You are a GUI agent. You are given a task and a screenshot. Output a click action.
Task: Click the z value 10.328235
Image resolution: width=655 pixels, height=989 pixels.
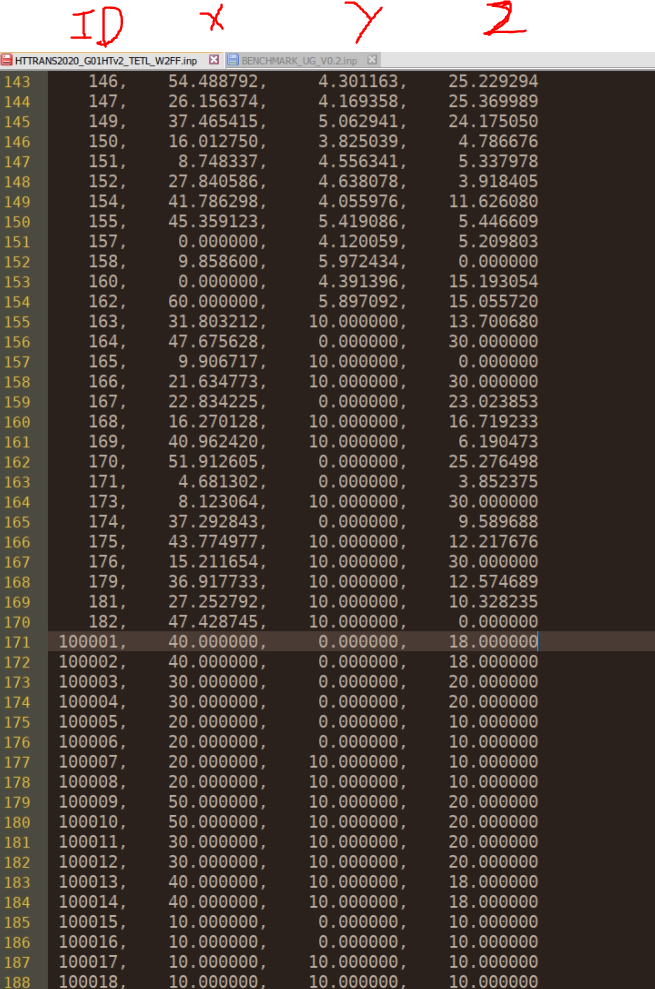(x=493, y=602)
